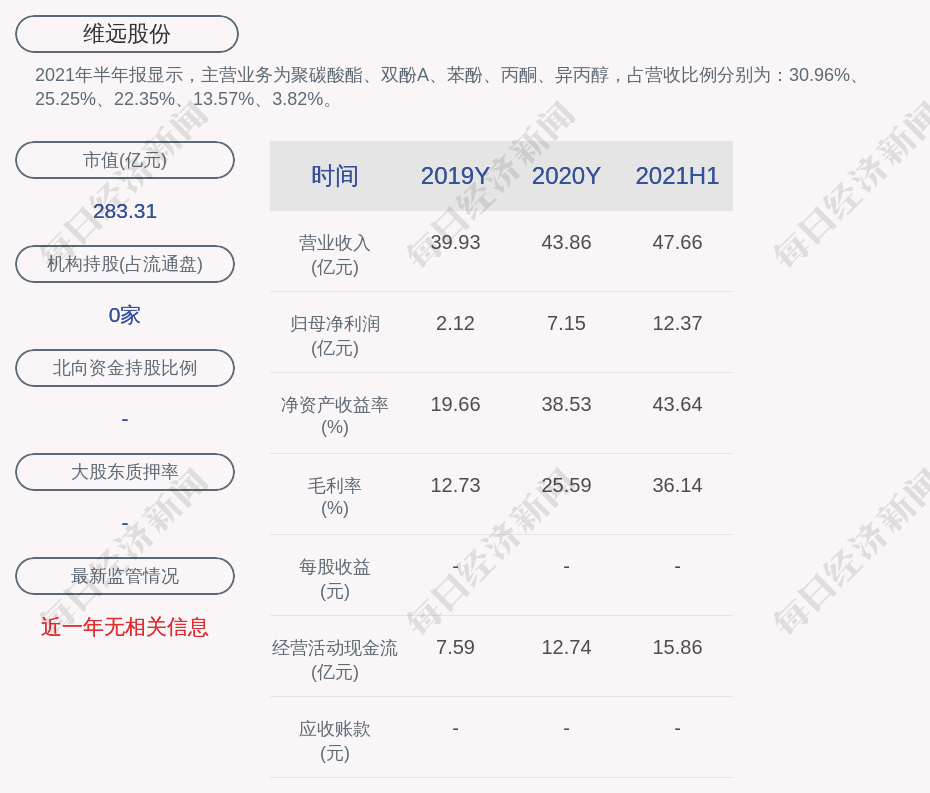
Task: Select the 市值(亿元) label pill
Action: point(125,160)
